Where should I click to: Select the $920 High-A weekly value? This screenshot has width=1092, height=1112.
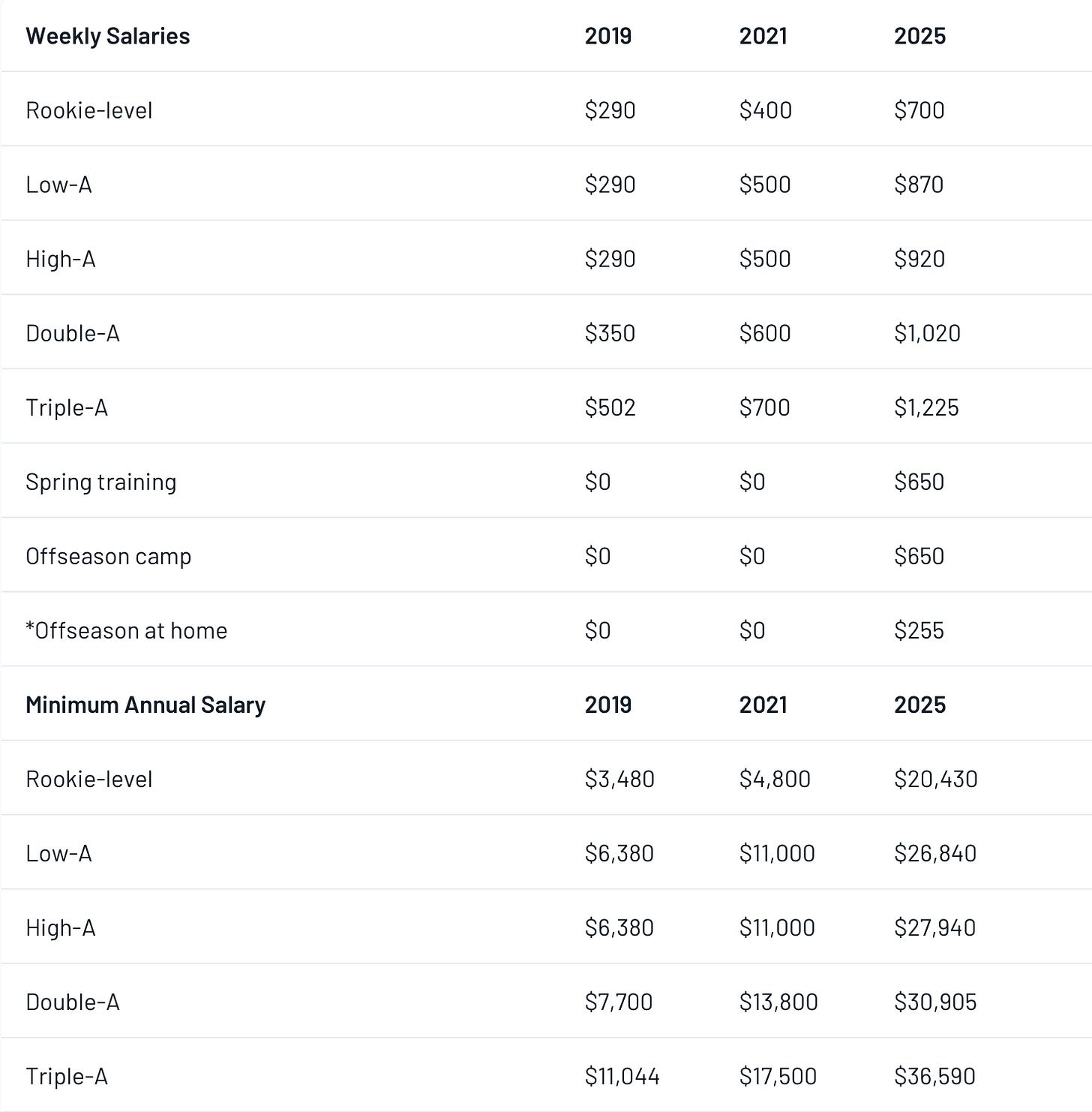(x=919, y=259)
